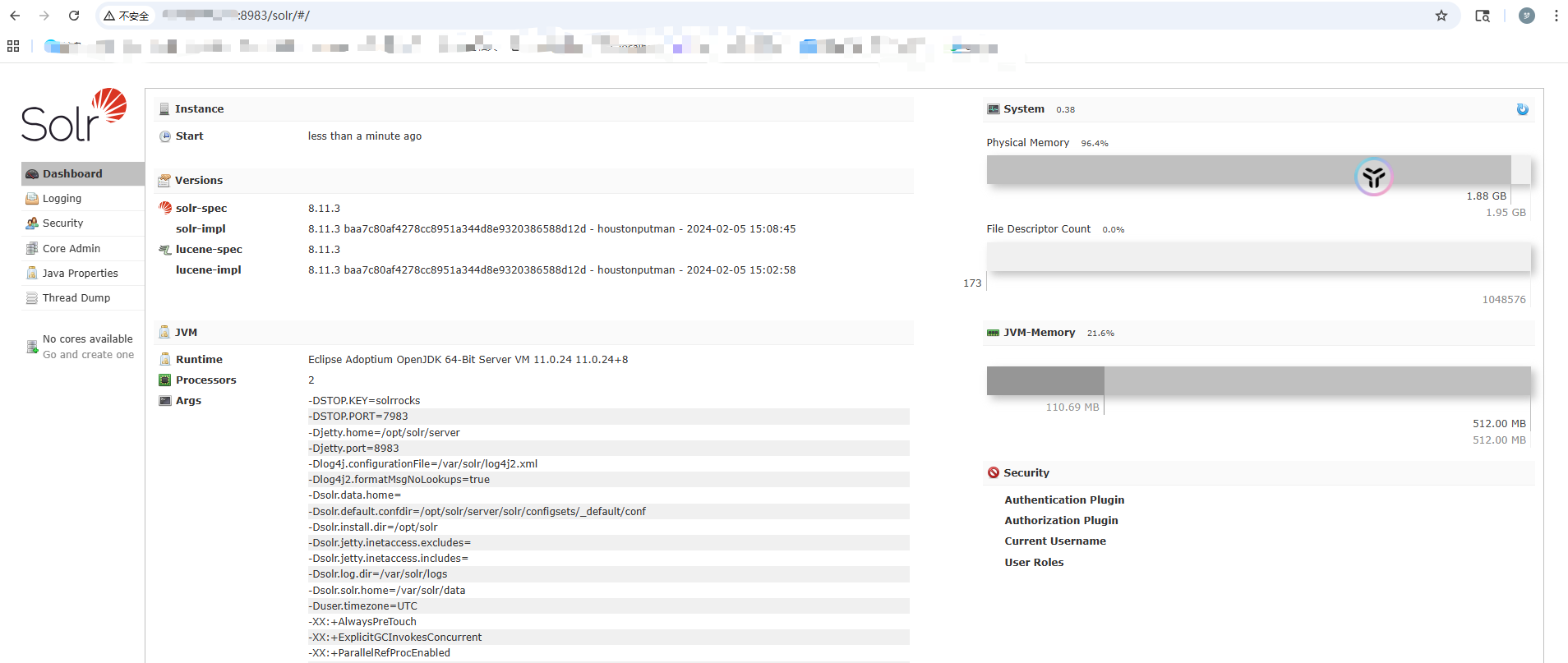Open the browser profile avatar
Image resolution: width=1568 pixels, height=663 pixels.
tap(1527, 16)
